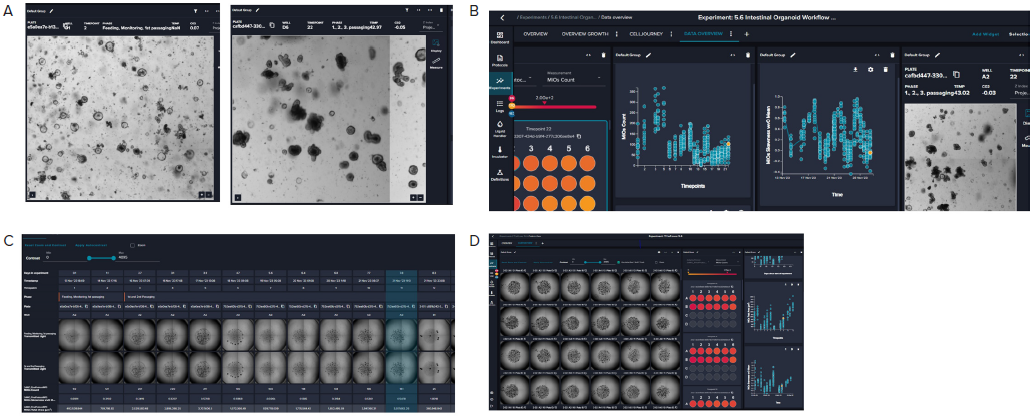Download the MIOs Skewness chart data

point(856,69)
